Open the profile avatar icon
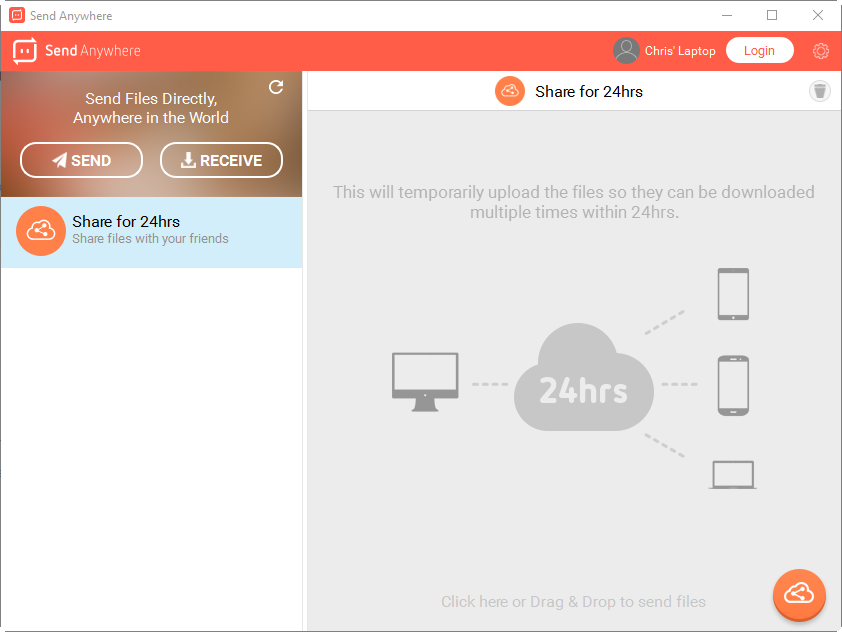Viewport: 842px width, 632px height. (x=626, y=51)
